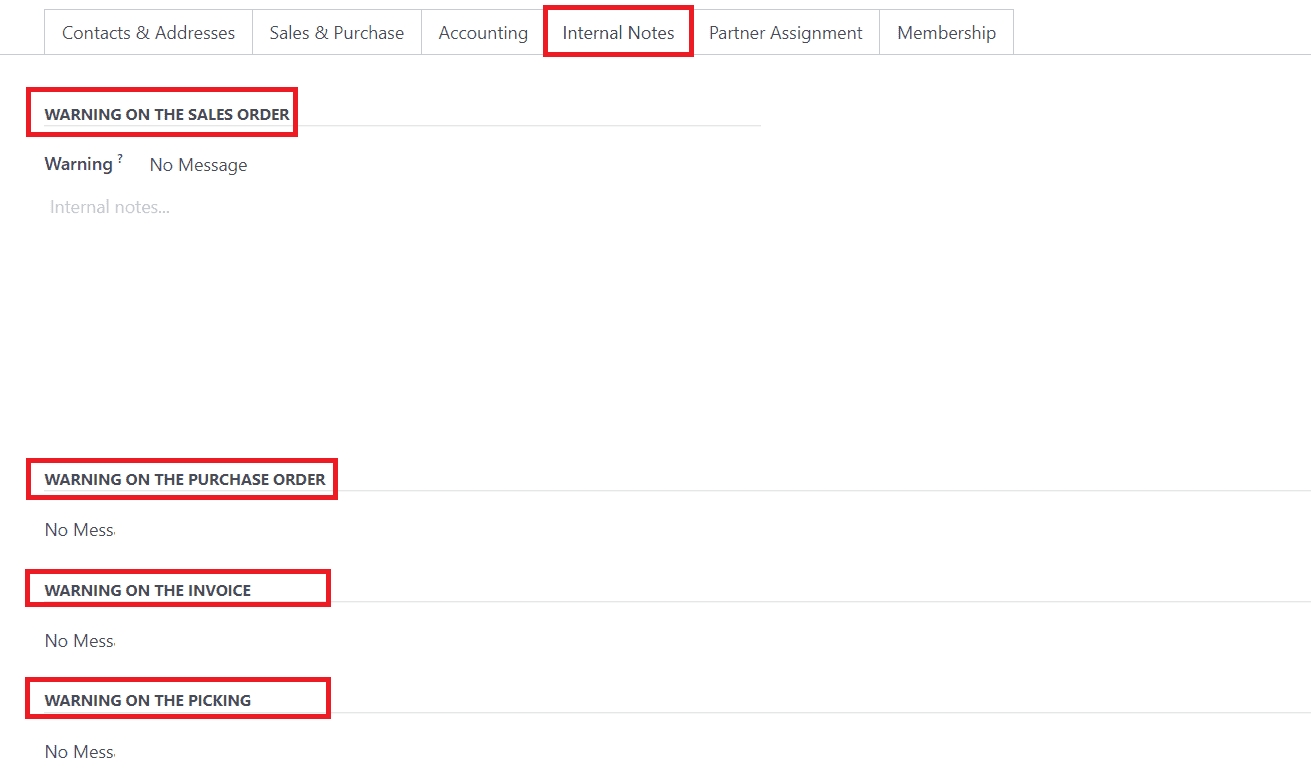Switch to the Sales & Purchase tab

point(336,33)
